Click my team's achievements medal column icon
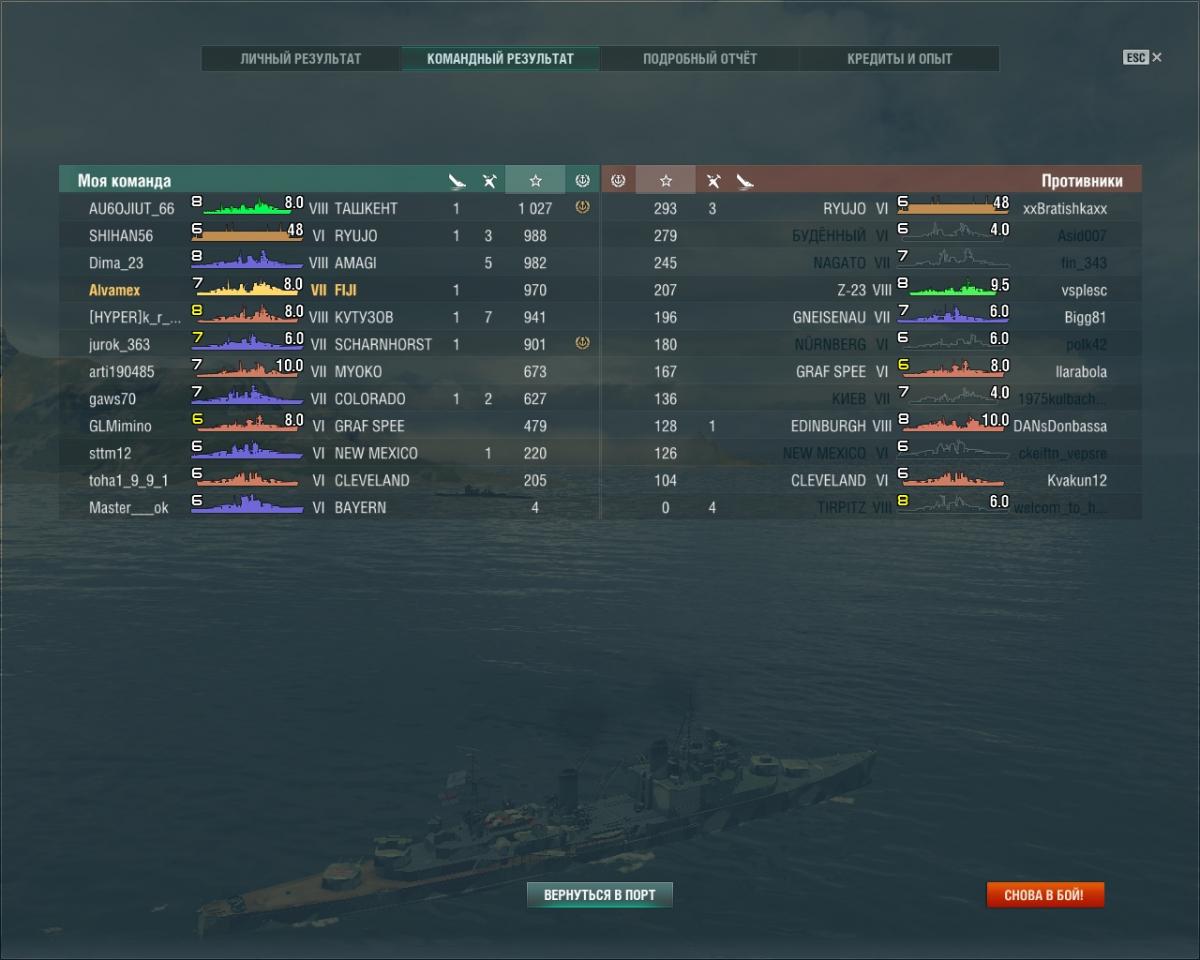Image resolution: width=1200 pixels, height=960 pixels. coord(582,181)
